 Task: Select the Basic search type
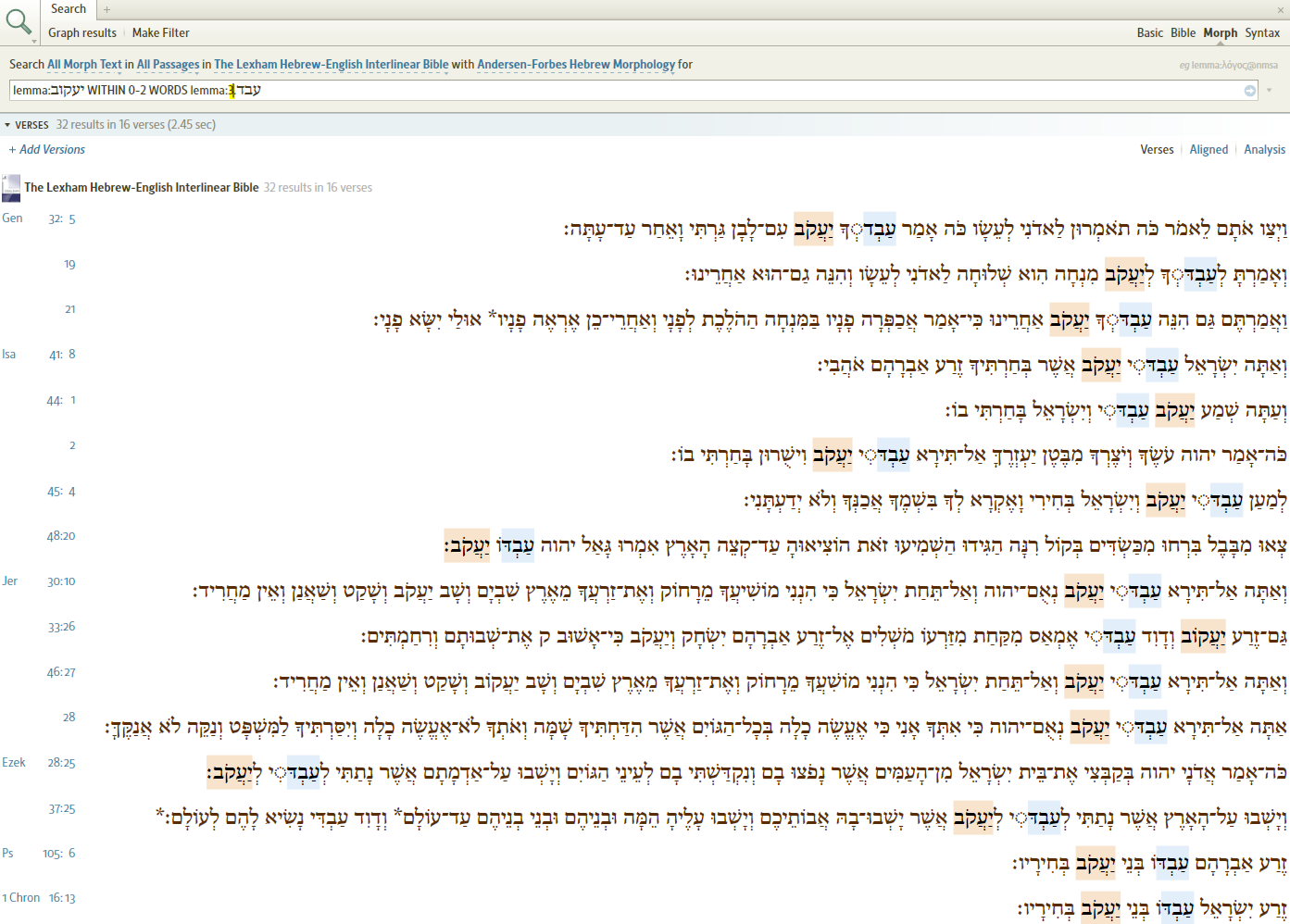point(1150,32)
